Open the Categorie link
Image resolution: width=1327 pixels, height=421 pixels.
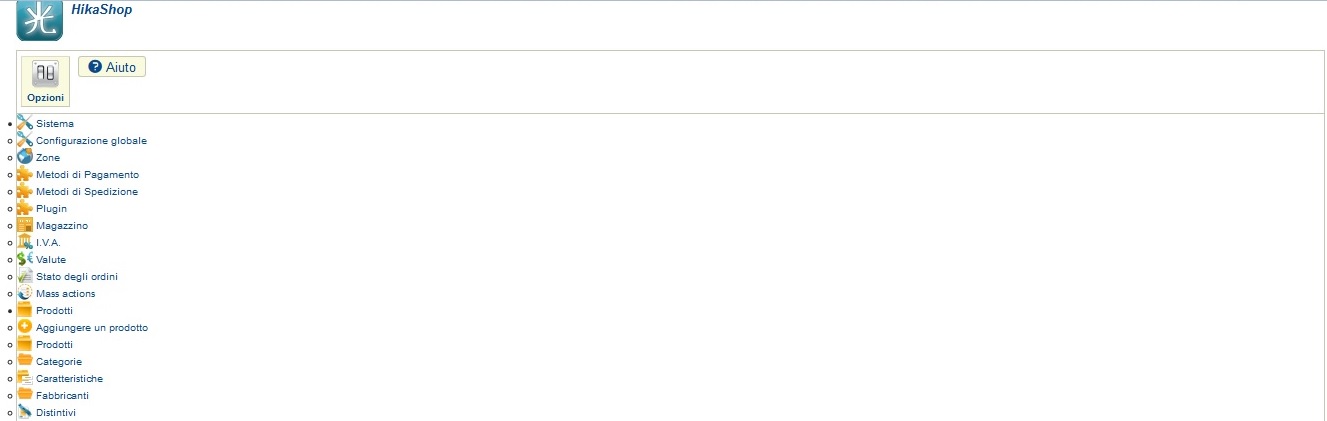click(59, 362)
